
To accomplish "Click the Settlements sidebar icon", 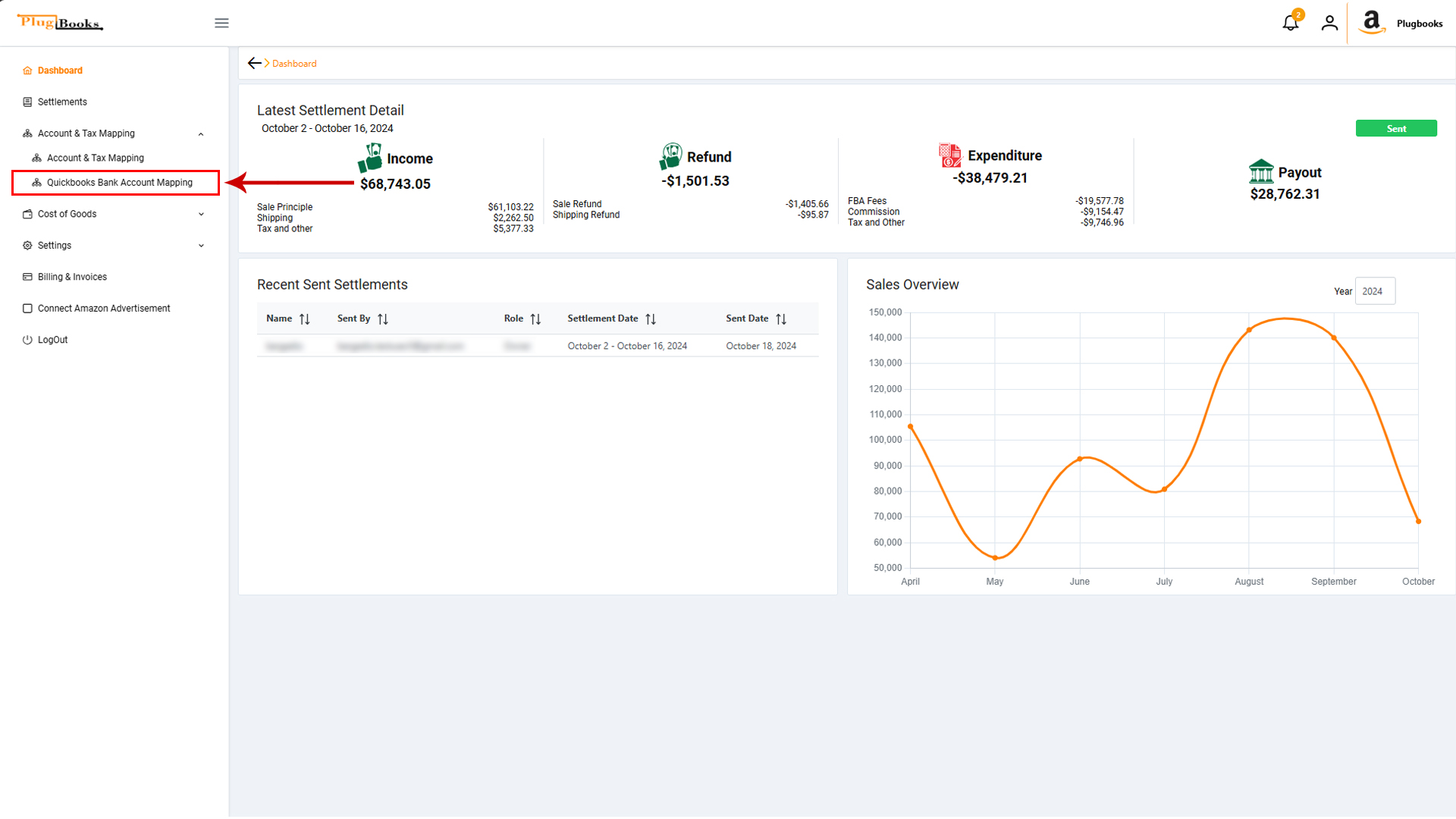I will point(27,102).
